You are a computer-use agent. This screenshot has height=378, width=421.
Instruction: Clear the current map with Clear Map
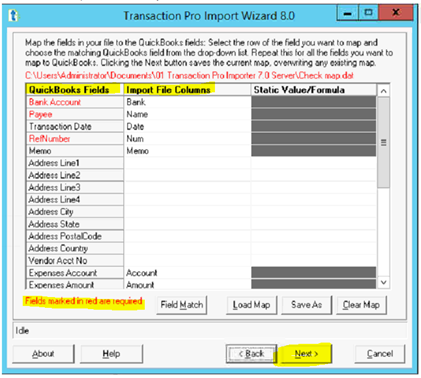361,305
